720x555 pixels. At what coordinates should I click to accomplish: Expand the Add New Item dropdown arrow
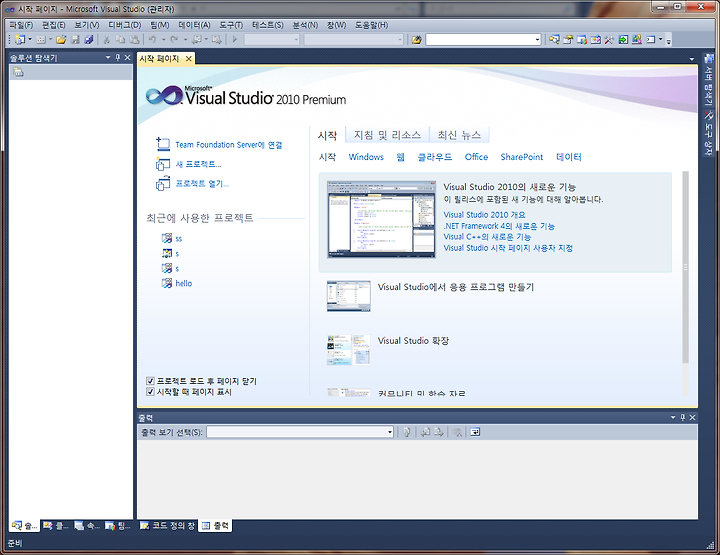51,40
